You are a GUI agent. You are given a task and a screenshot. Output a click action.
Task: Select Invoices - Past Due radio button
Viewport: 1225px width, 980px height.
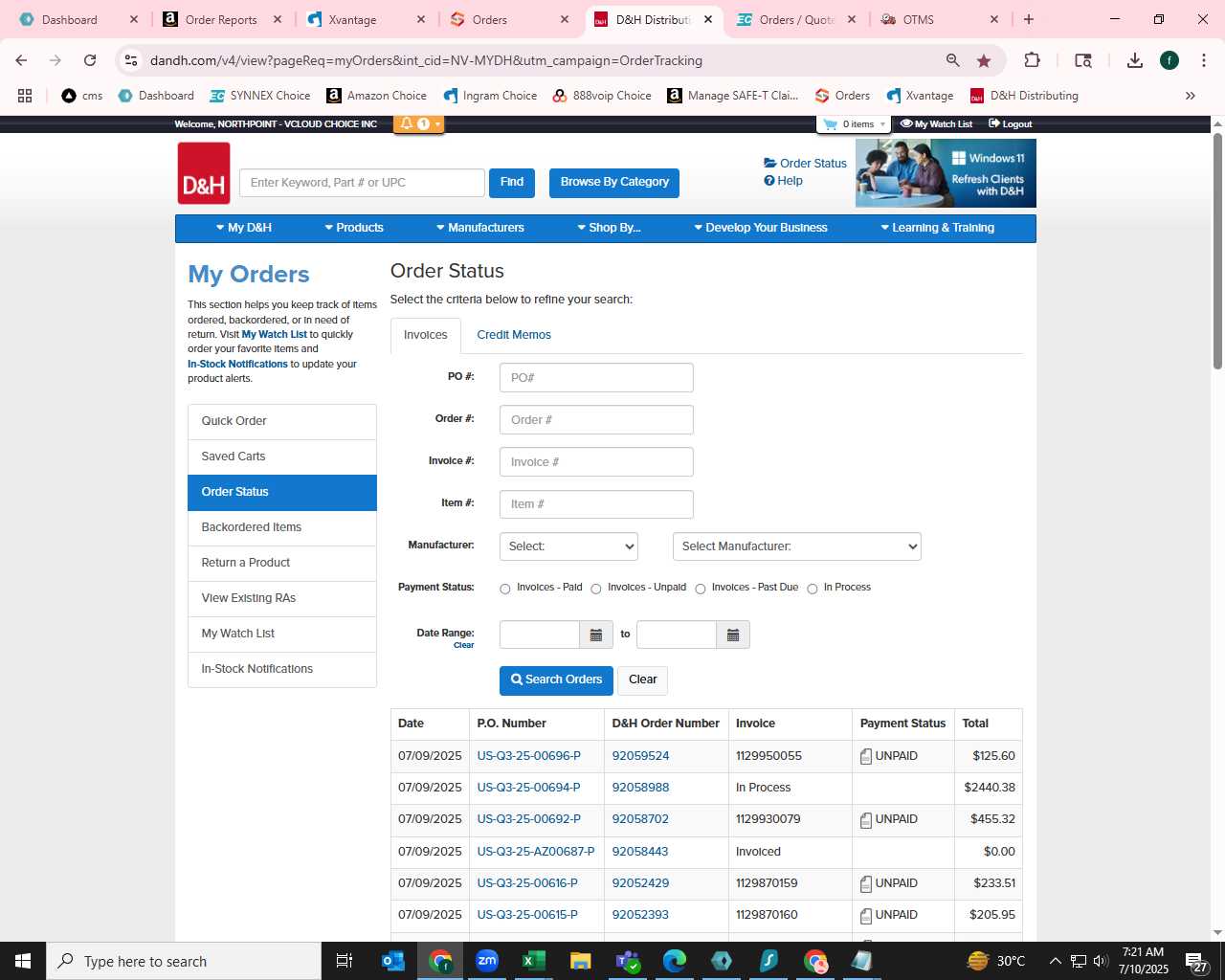(701, 589)
